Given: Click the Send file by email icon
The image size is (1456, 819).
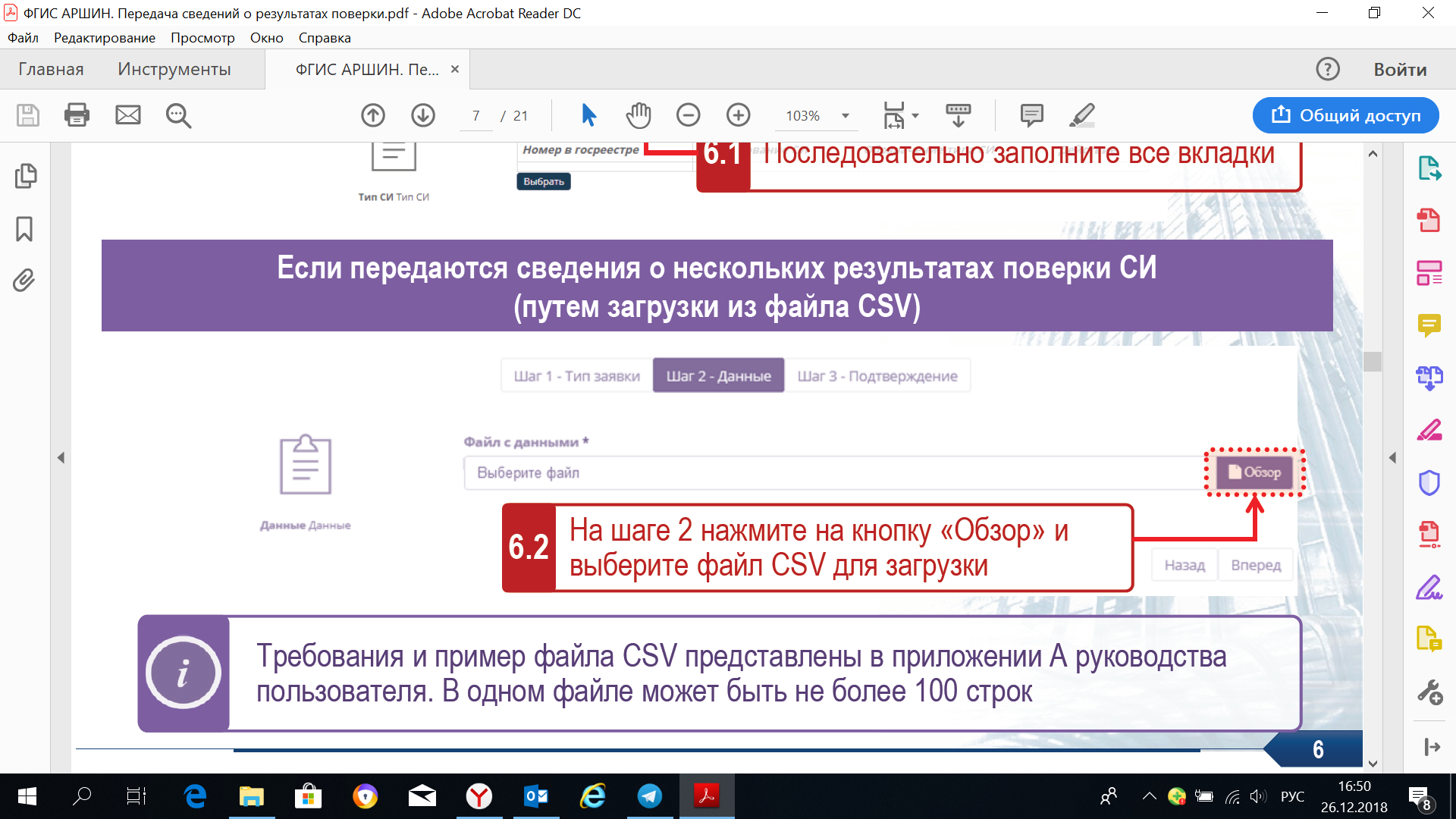Looking at the screenshot, I should point(127,115).
